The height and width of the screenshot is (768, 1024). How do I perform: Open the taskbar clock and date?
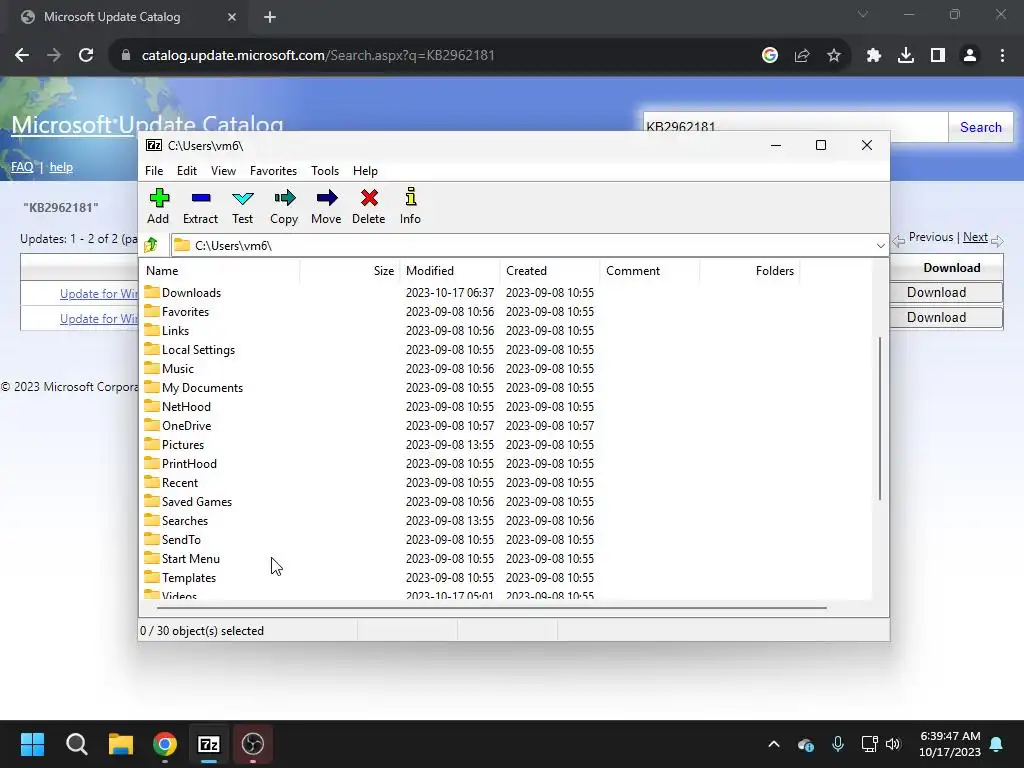pyautogui.click(x=950, y=744)
